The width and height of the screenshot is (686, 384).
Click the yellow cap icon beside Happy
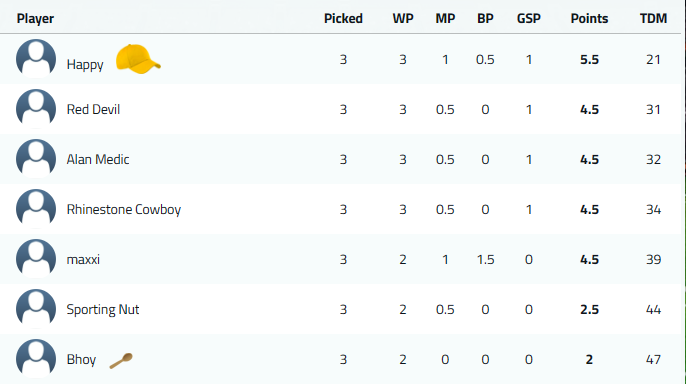click(138, 59)
